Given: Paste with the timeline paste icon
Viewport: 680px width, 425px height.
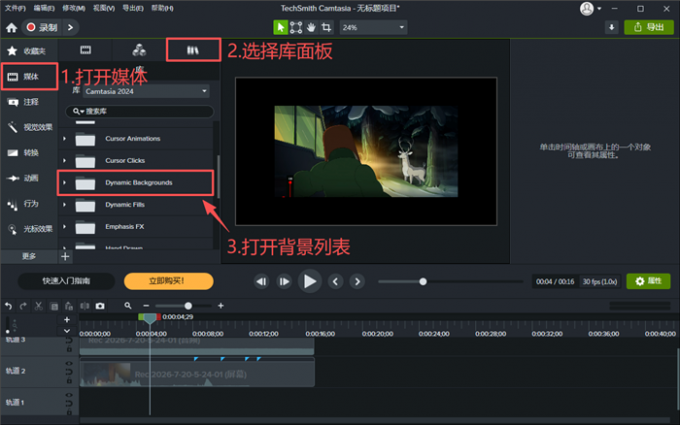Looking at the screenshot, I should (x=69, y=306).
